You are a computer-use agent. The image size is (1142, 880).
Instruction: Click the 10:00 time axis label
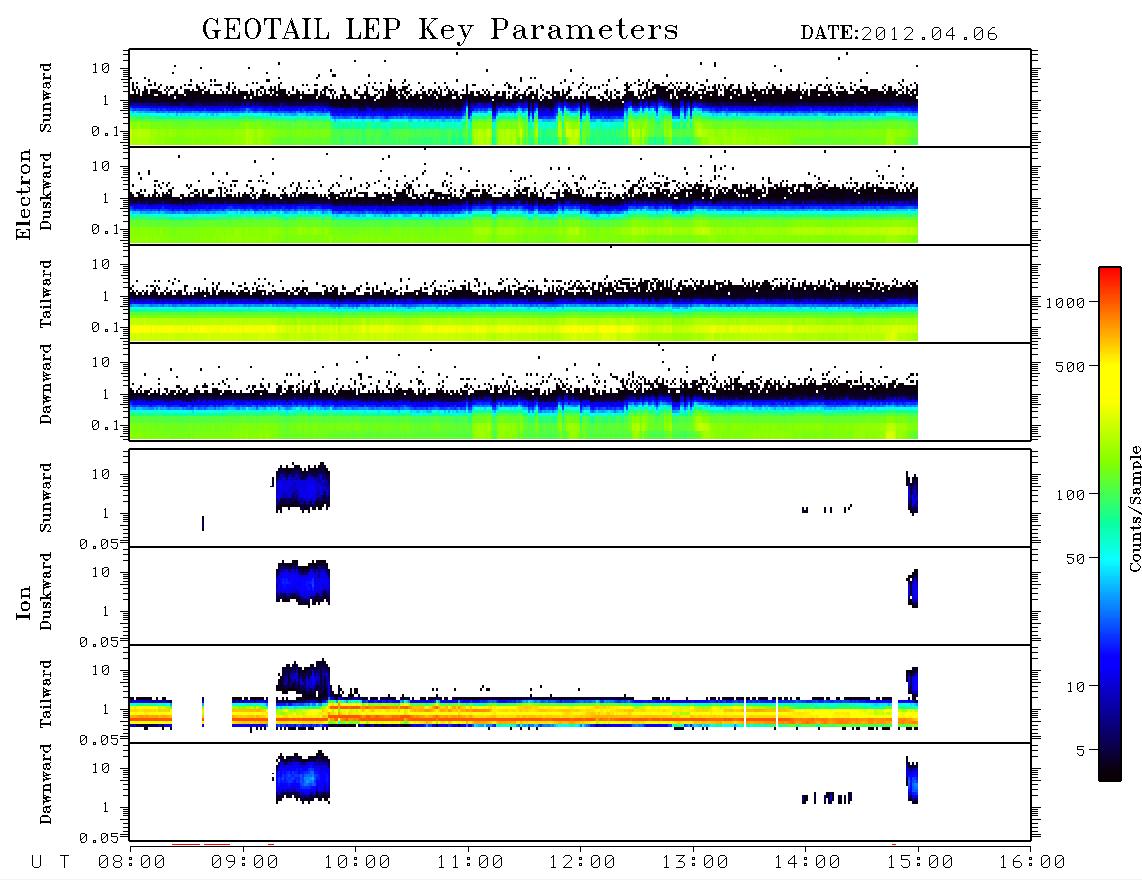tap(357, 863)
